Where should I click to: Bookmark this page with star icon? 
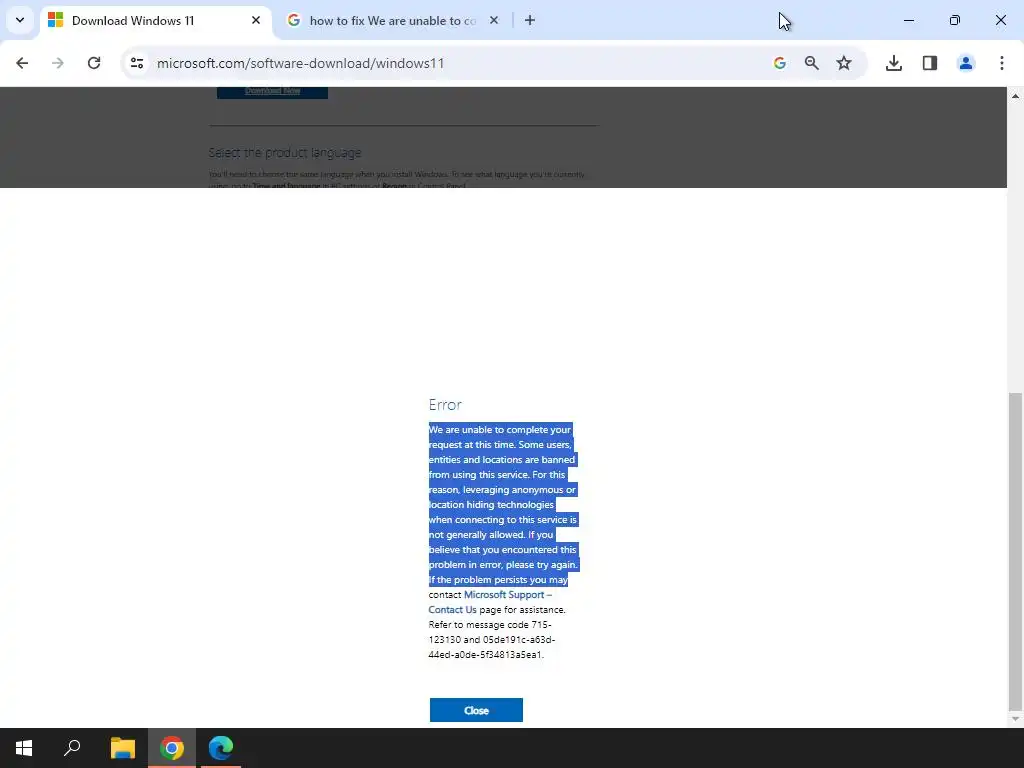[844, 63]
